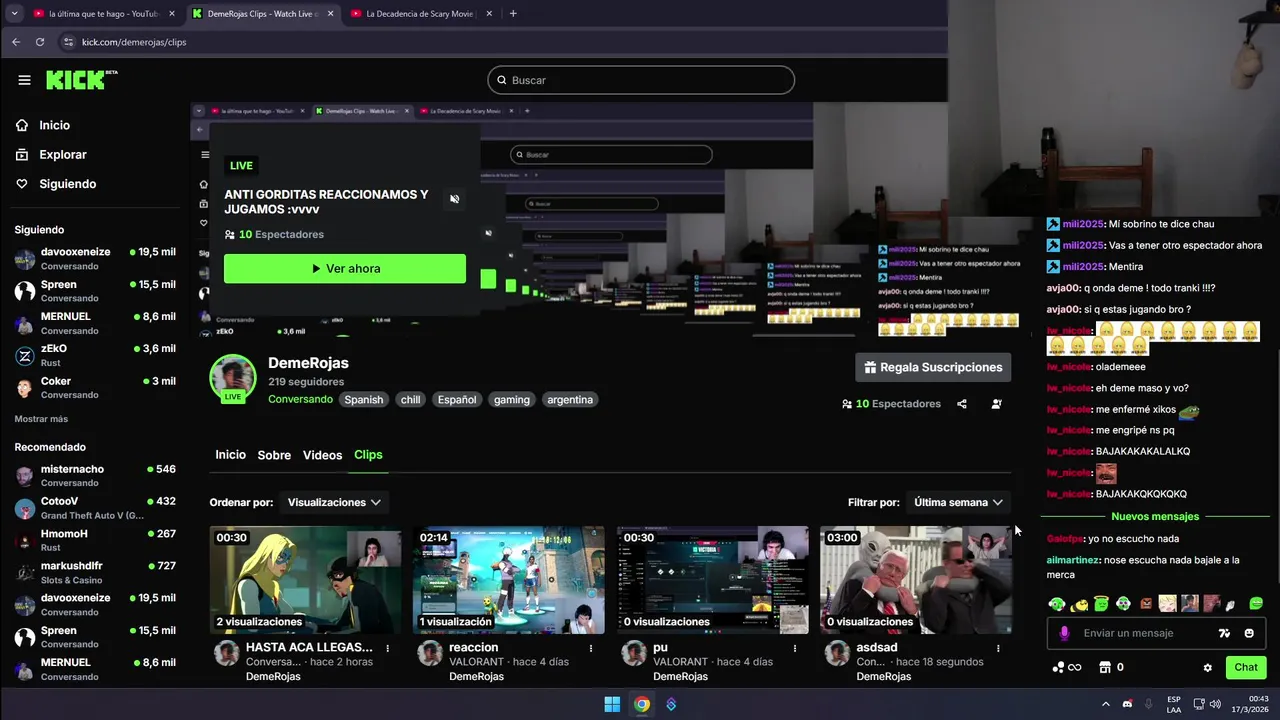The height and width of the screenshot is (720, 1280).
Task: Open the HASTA ACA LLEGAS clip thumbnail
Action: click(x=305, y=580)
